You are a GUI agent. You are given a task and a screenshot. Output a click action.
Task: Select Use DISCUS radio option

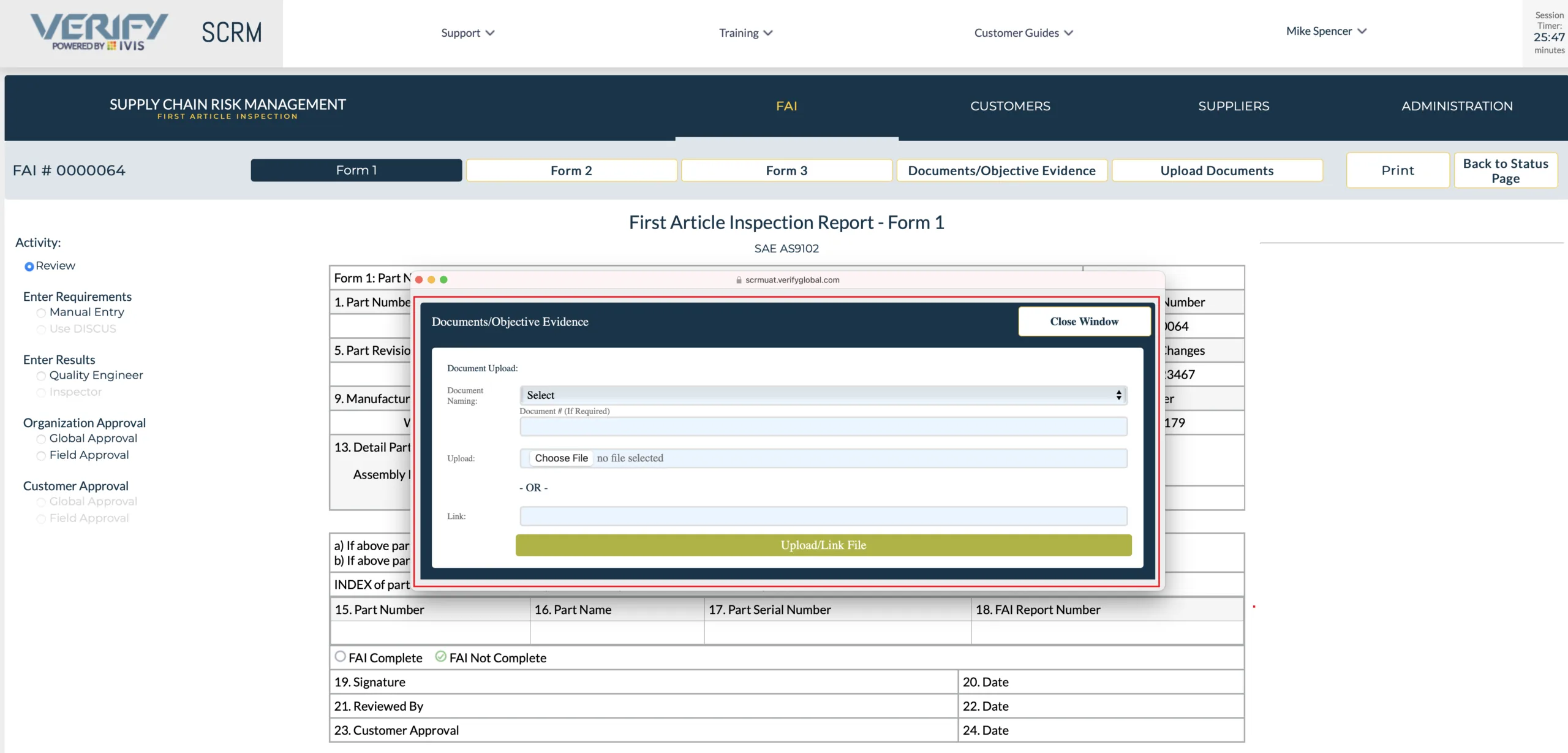(41, 330)
